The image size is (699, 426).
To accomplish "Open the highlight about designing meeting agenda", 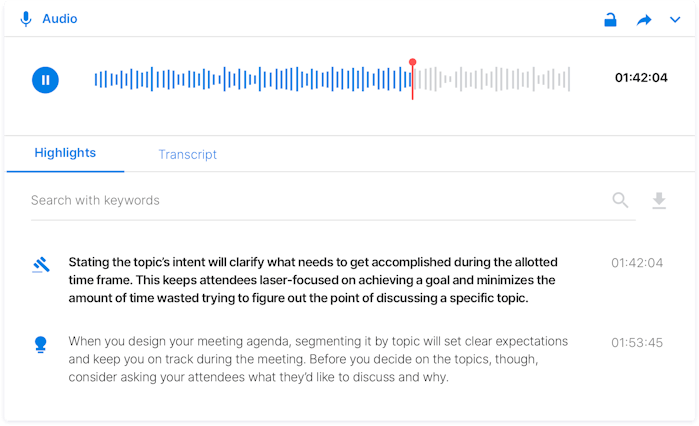I will coord(318,359).
